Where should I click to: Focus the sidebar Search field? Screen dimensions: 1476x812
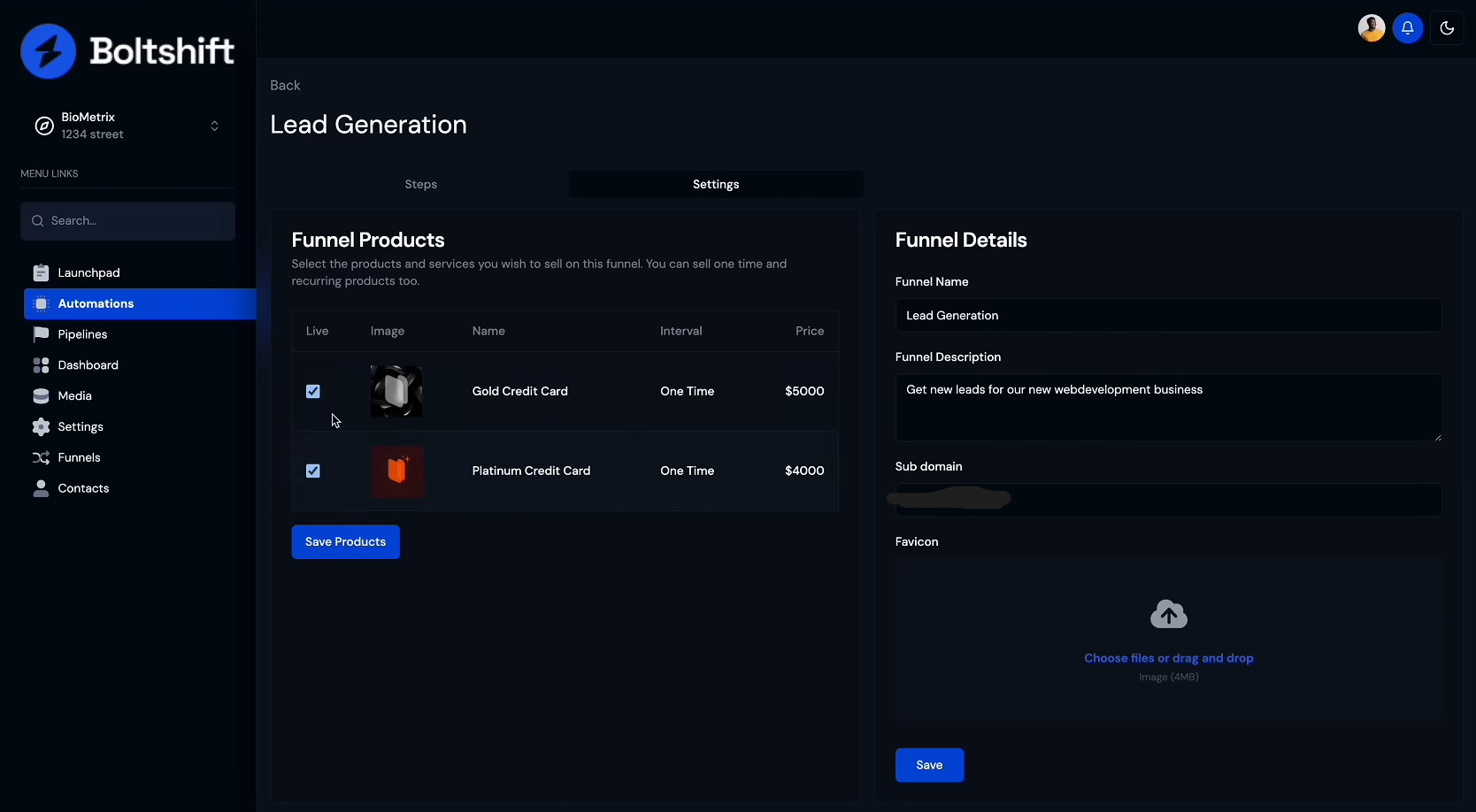click(127, 221)
